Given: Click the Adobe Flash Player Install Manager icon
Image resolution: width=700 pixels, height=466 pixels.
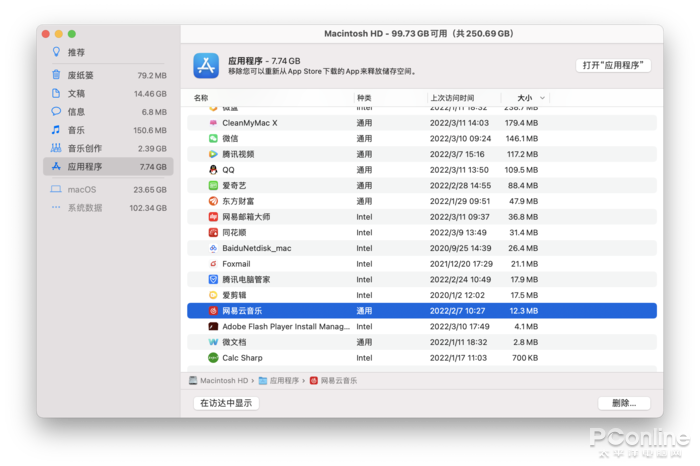Looking at the screenshot, I should 213,326.
